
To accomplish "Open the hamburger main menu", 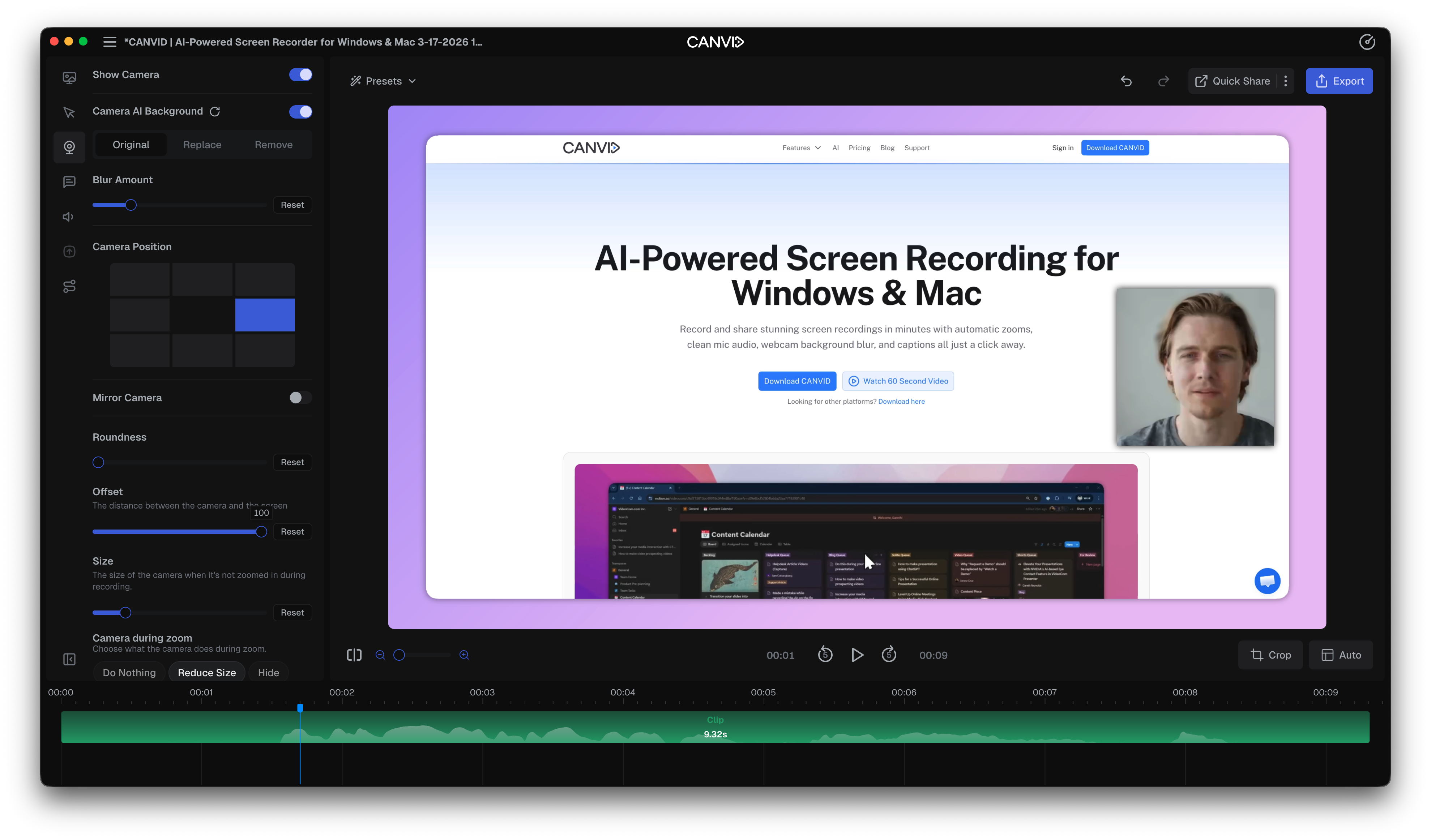I will pyautogui.click(x=110, y=42).
